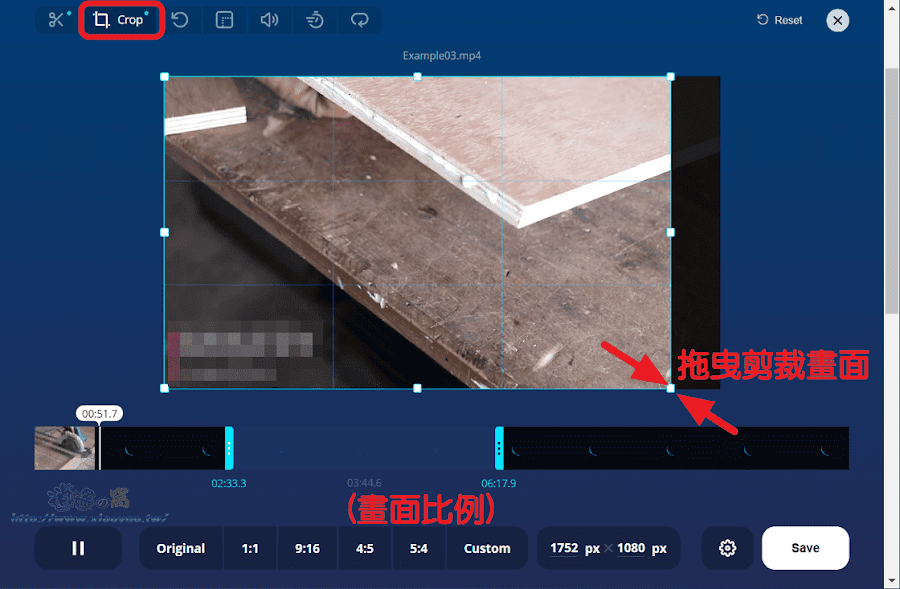Edit the 1080 height field

631,548
